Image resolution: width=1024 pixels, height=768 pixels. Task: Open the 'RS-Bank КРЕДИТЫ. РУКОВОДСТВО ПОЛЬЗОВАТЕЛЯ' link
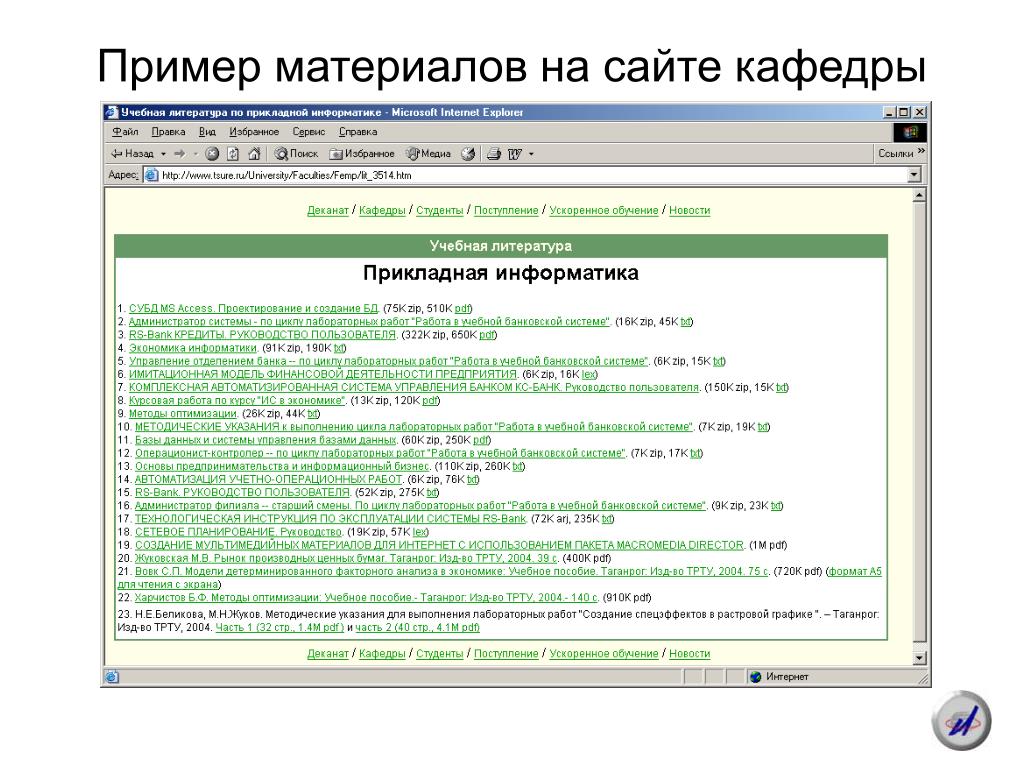tap(263, 335)
